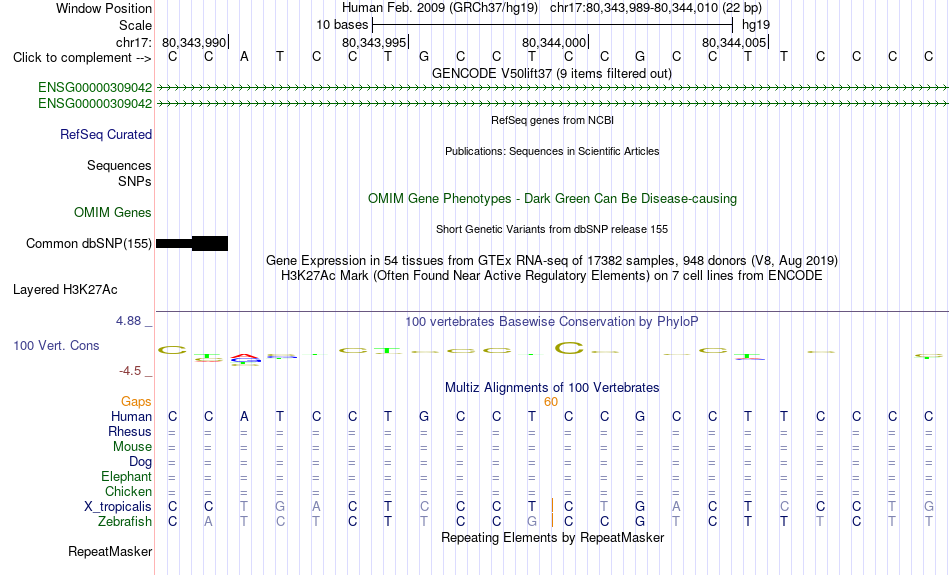
Task: Click the 4.88 PhyloP upper scale value
Action: tap(128, 321)
